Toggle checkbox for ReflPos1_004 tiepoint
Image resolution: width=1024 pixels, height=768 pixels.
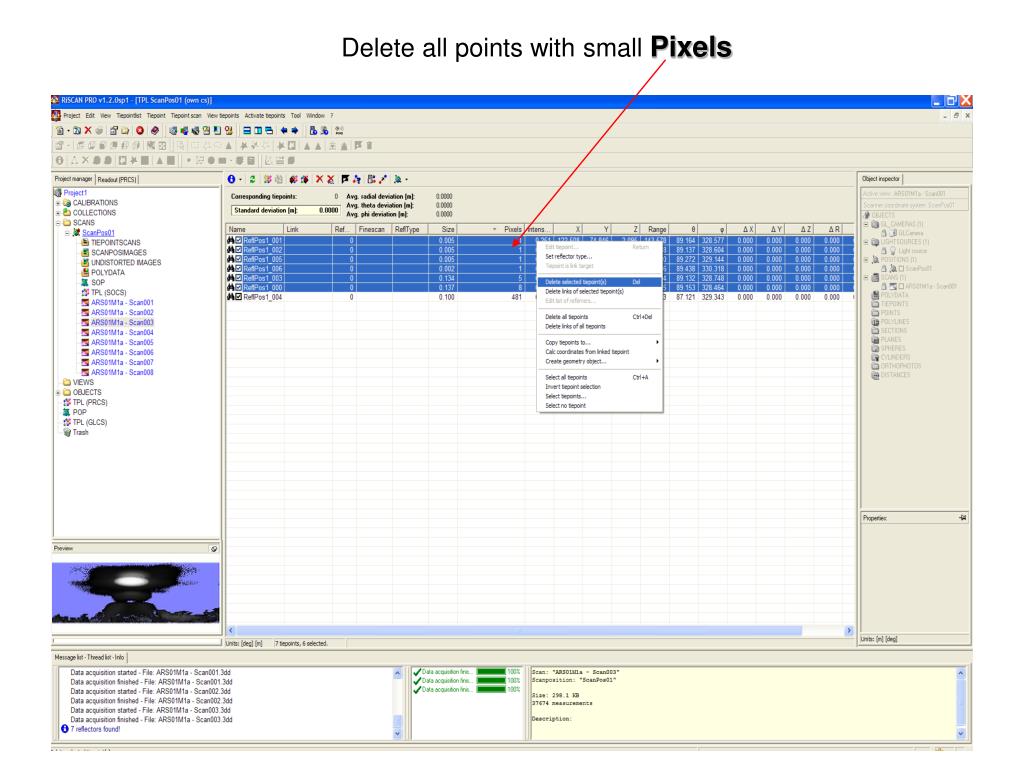238,297
